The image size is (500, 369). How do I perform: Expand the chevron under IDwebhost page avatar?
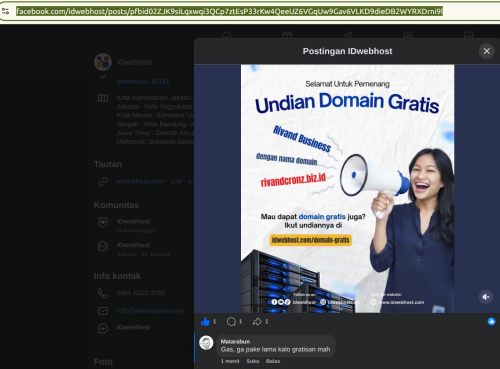(103, 77)
